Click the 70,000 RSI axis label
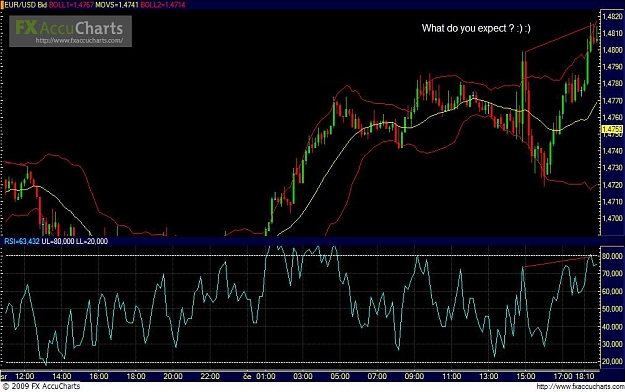Screen dimensions: 625x392 coord(612,274)
